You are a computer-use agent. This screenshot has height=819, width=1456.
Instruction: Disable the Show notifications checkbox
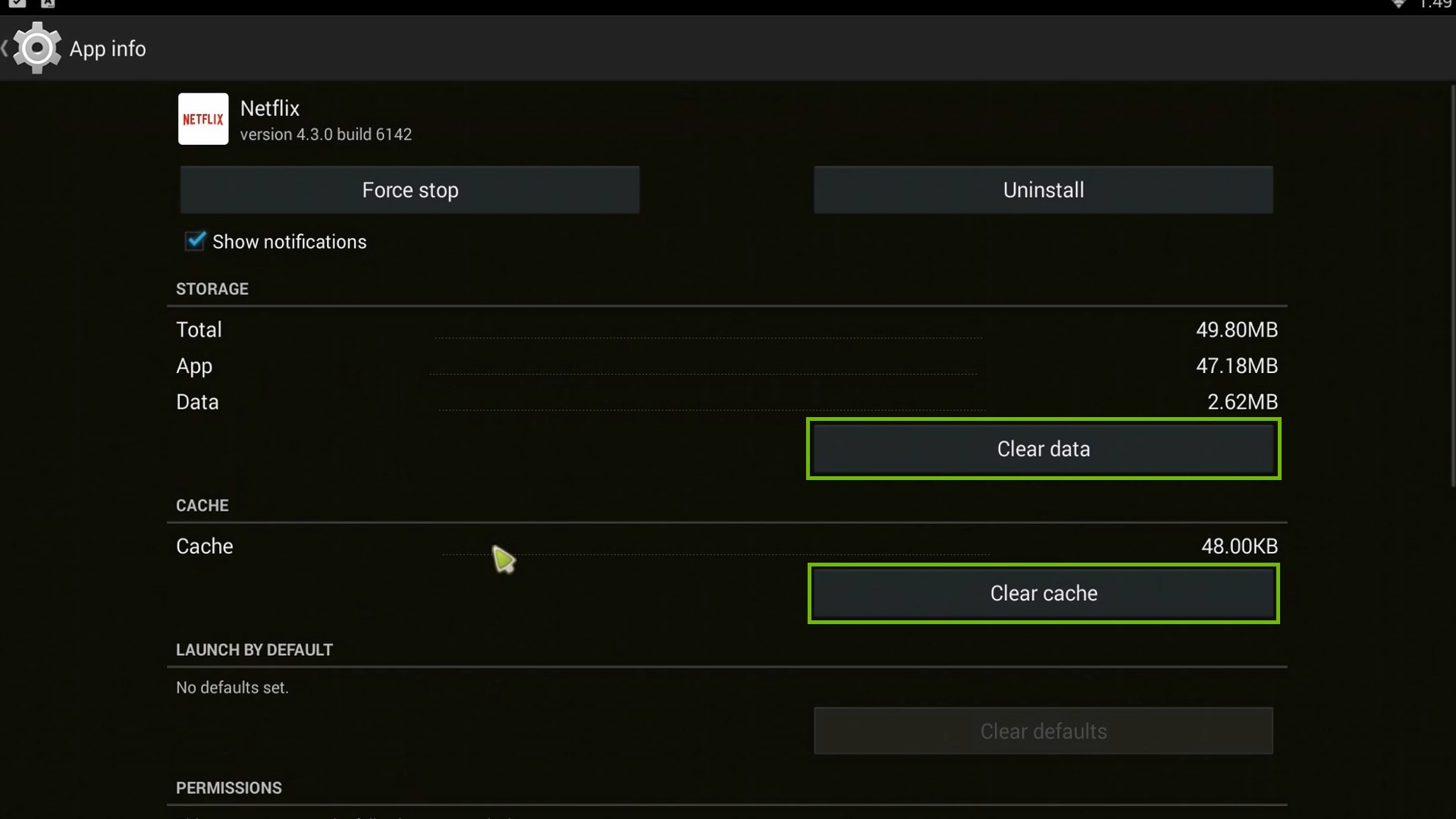[x=195, y=241]
